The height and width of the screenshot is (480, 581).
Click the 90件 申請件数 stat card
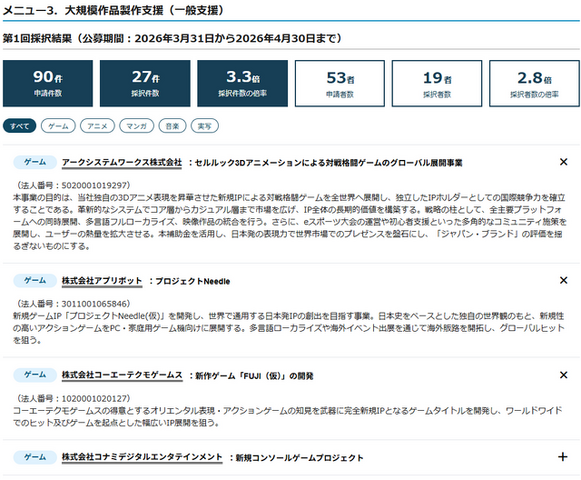[48, 83]
